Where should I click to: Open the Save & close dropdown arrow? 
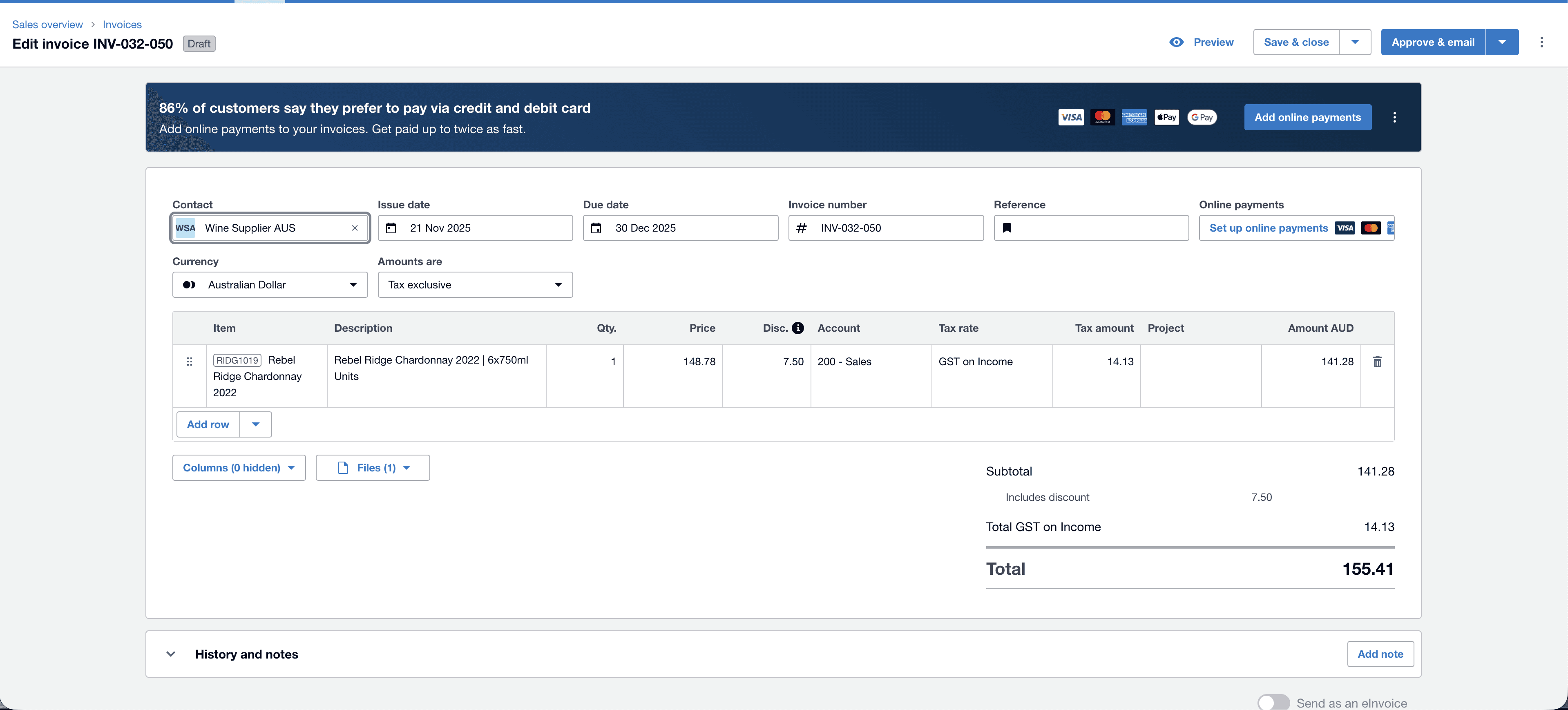pos(1355,42)
